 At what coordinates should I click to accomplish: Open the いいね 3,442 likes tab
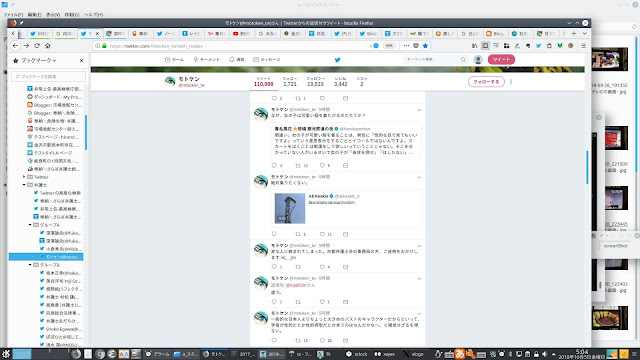tap(340, 82)
